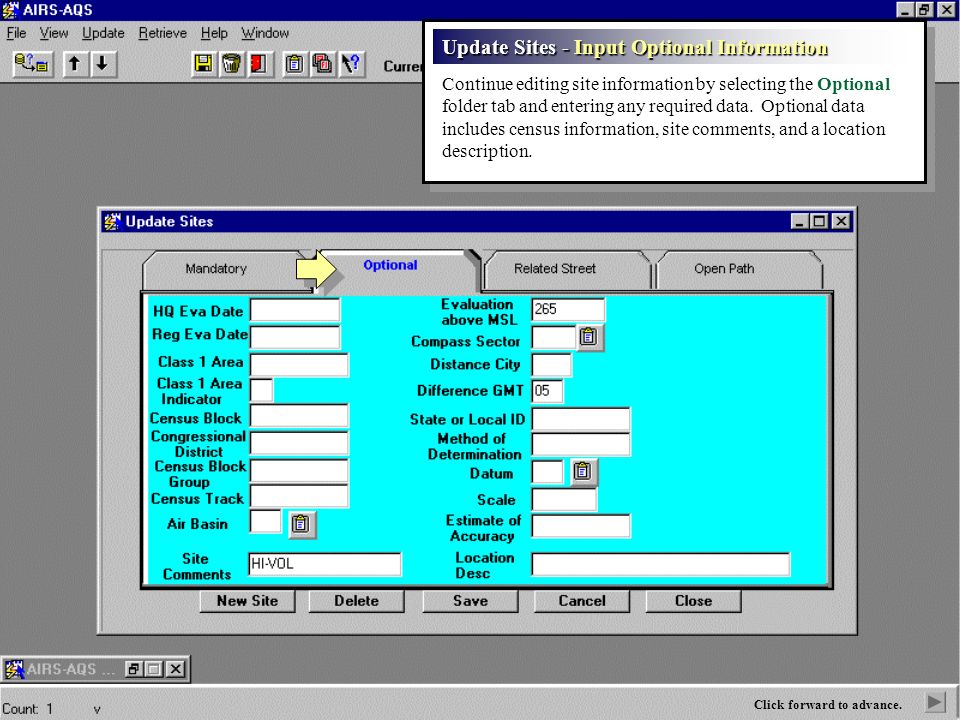
Task: Click the up arrow toolbar button
Action: click(x=75, y=64)
